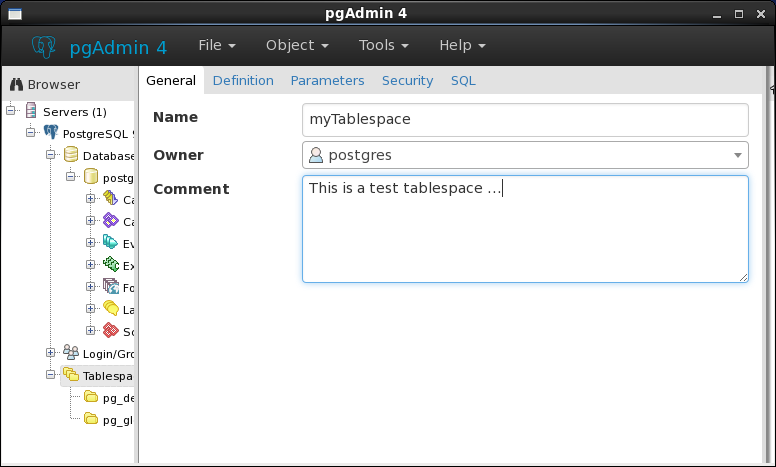Open the Owner dropdown arrow
Screen dimensions: 776x467
(x=737, y=155)
